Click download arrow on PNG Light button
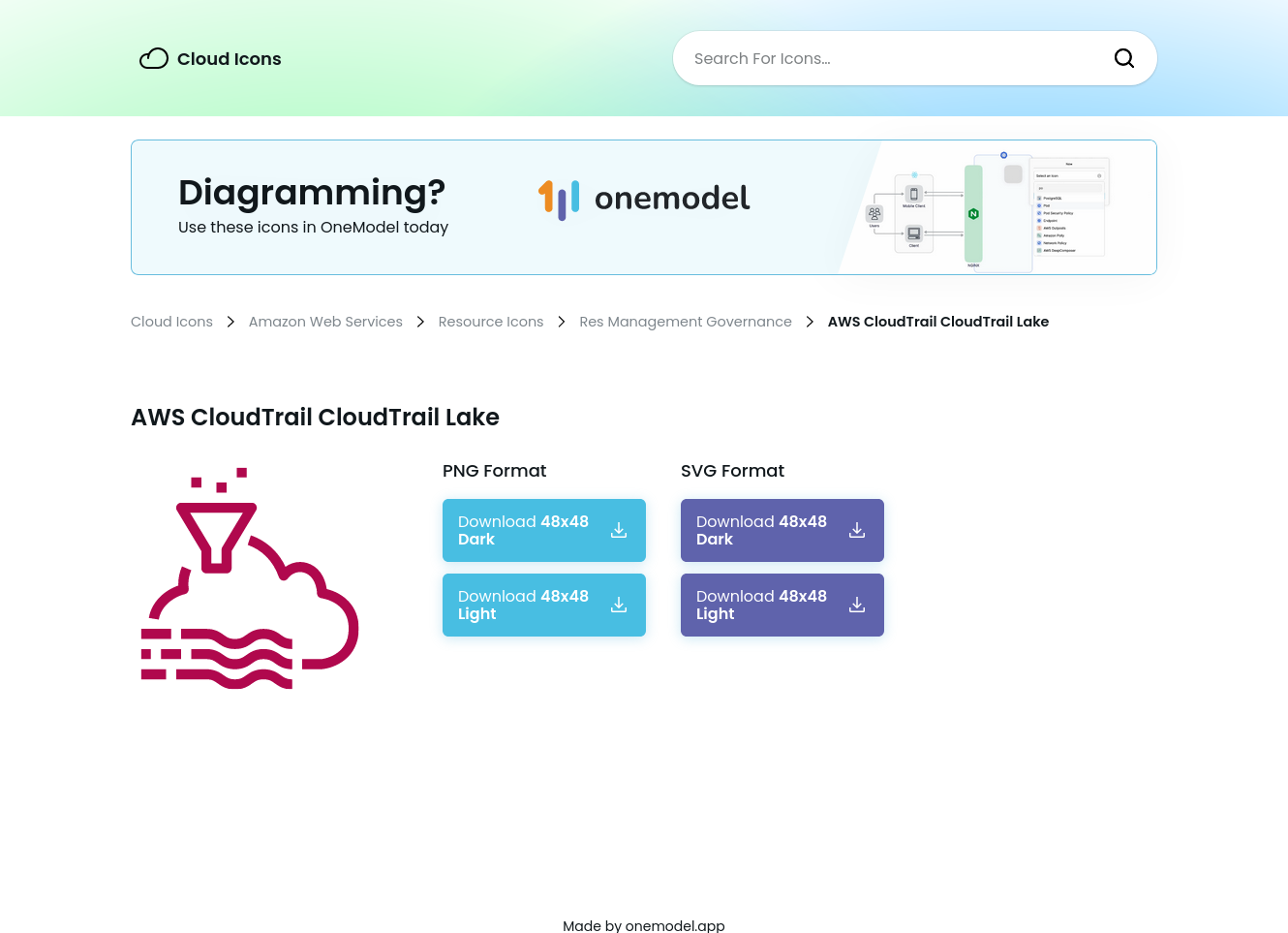The height and width of the screenshot is (933, 1288). [x=619, y=605]
